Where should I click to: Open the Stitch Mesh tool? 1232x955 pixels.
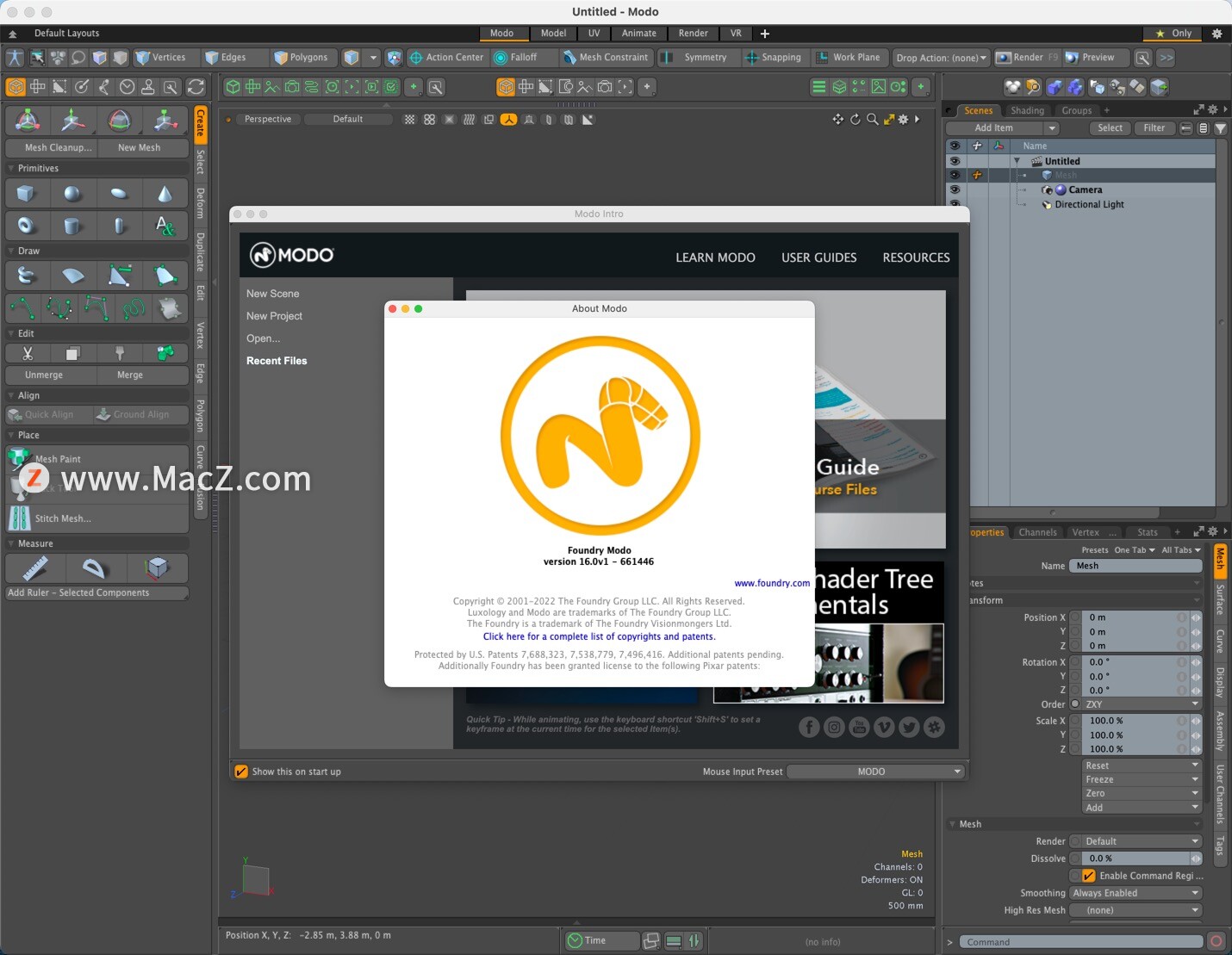pyautogui.click(x=97, y=518)
